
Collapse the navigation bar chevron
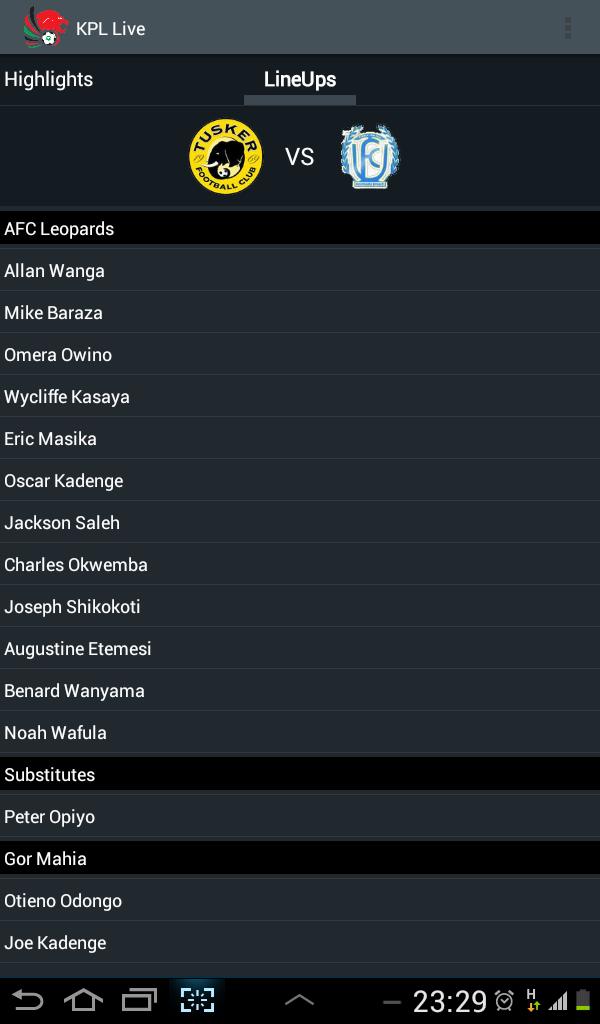click(300, 999)
